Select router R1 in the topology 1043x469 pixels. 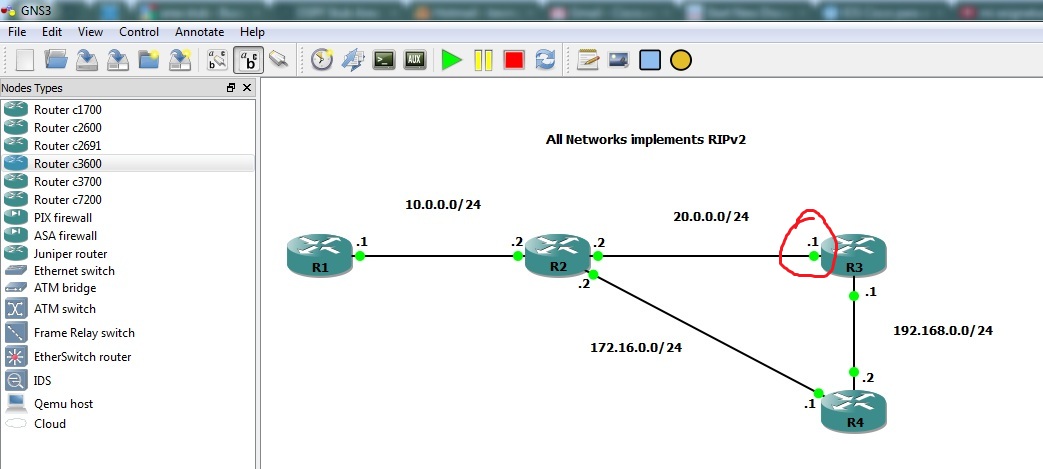point(320,256)
